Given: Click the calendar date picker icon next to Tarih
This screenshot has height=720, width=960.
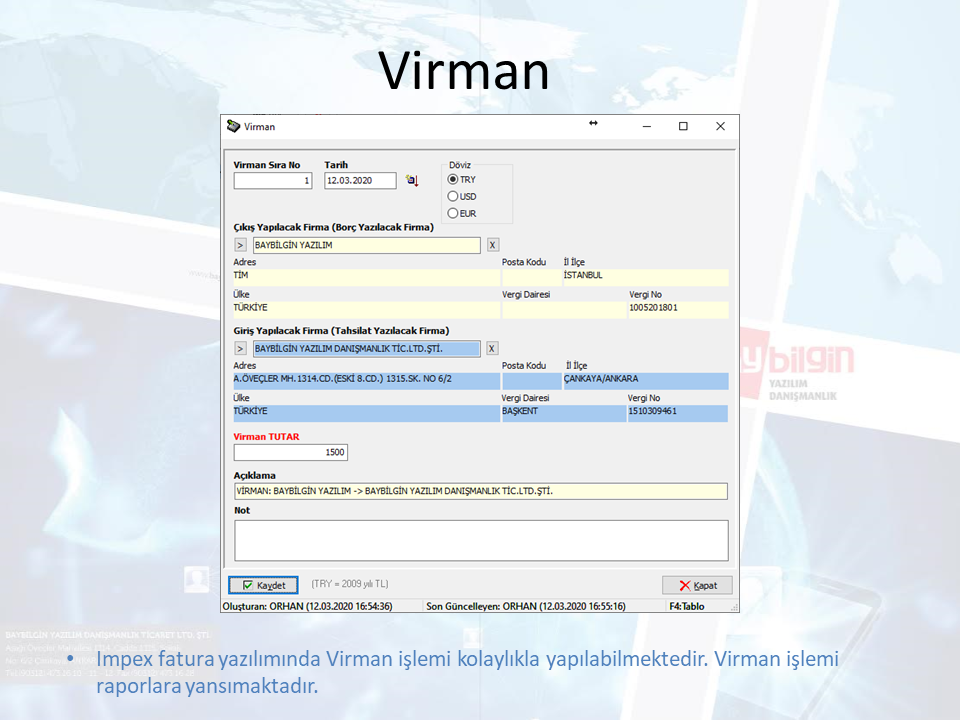Looking at the screenshot, I should [412, 181].
